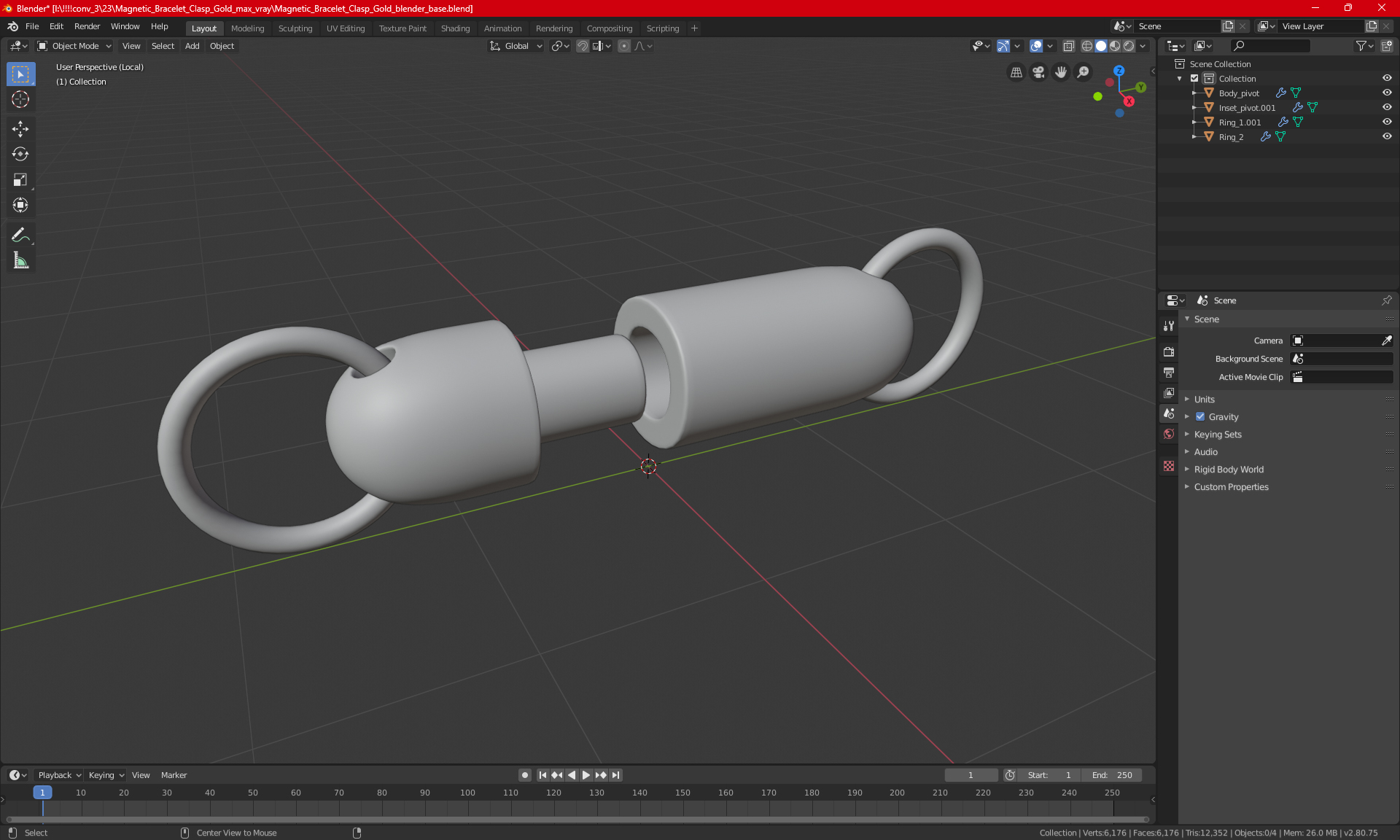1400x840 pixels.
Task: Uncheck the Gravity checkbox
Action: (1200, 417)
